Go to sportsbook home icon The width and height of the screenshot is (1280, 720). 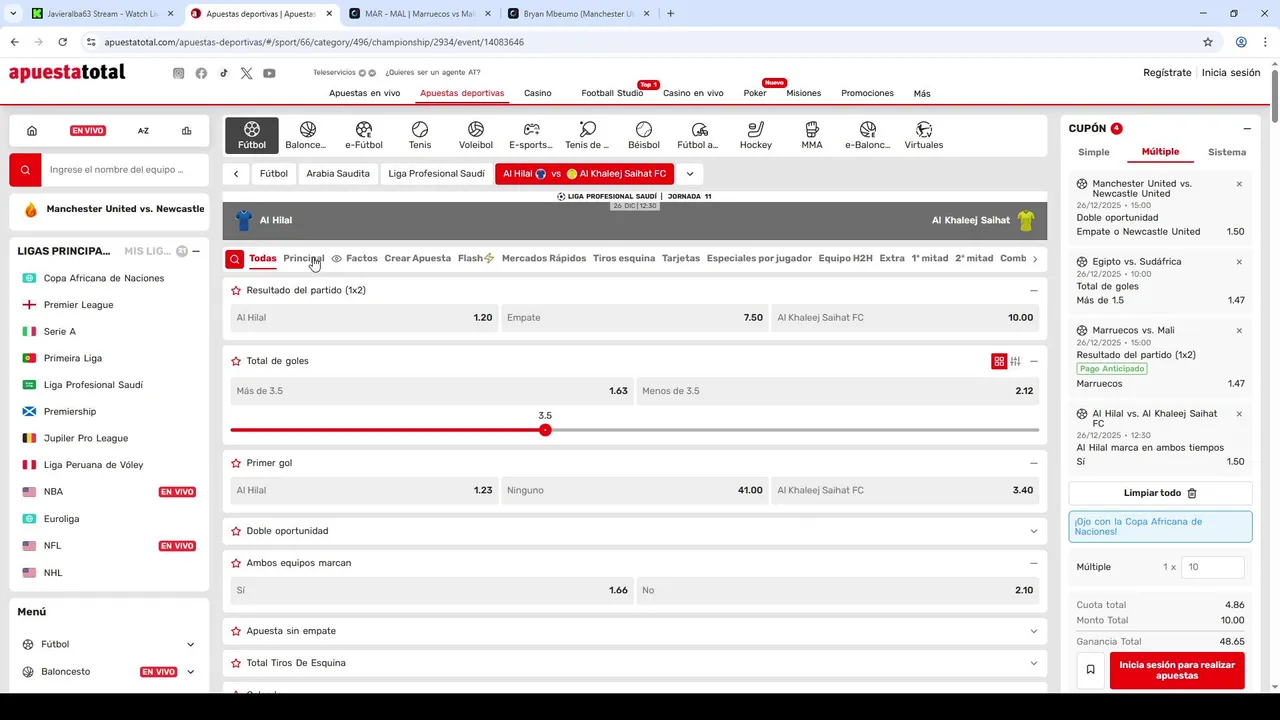tap(32, 131)
